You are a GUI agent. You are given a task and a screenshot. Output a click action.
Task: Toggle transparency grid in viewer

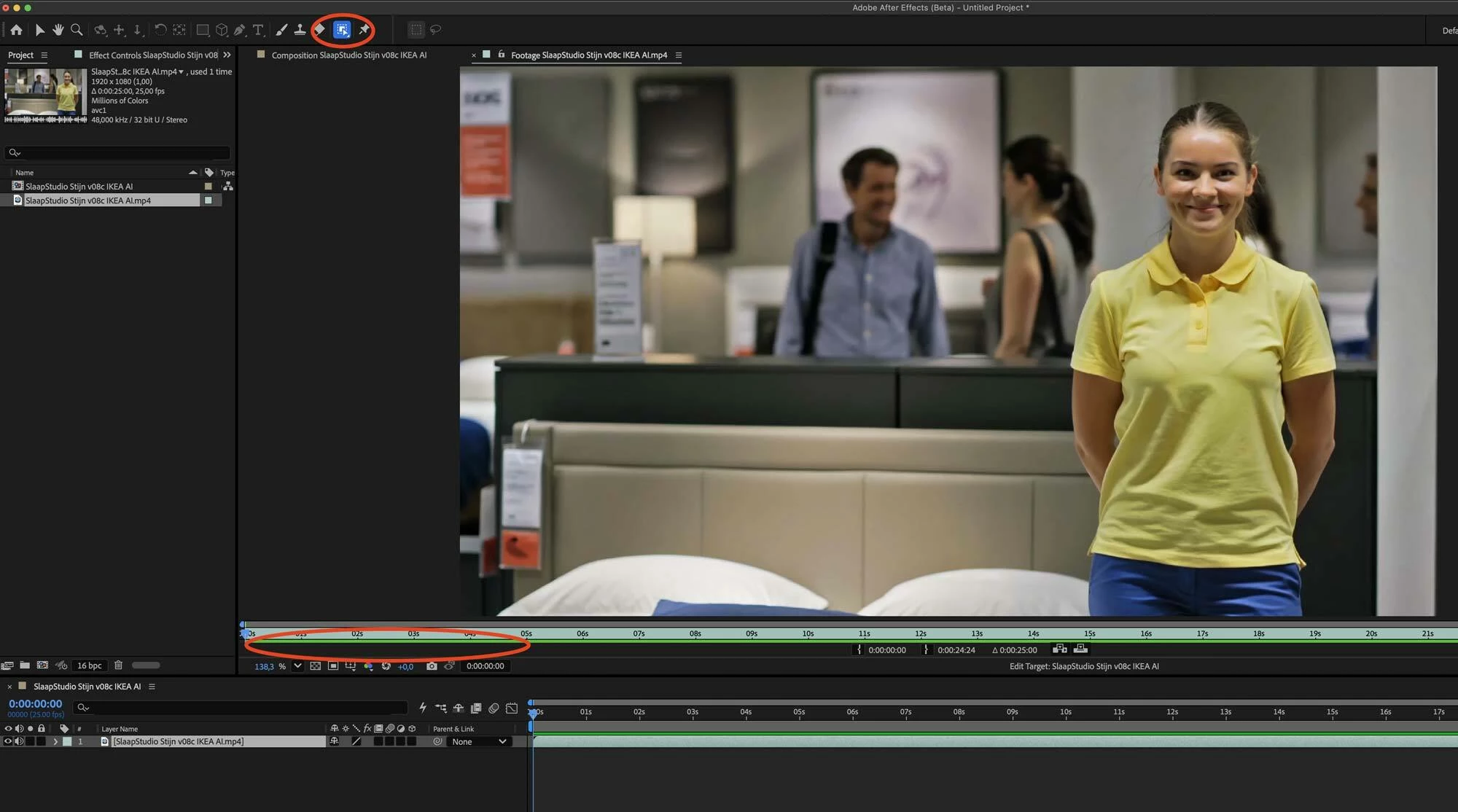315,666
